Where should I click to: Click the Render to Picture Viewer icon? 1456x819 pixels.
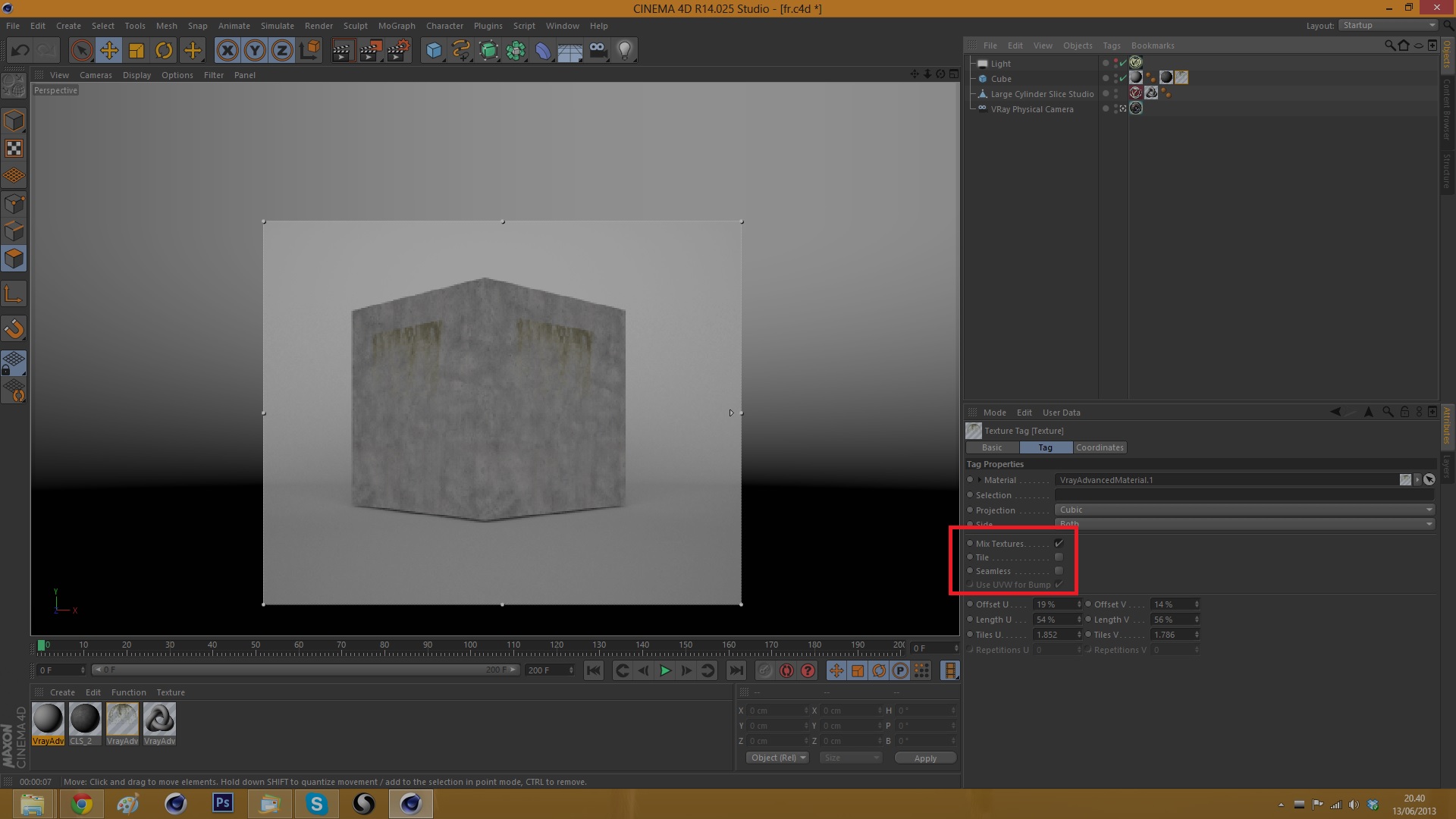(370, 51)
